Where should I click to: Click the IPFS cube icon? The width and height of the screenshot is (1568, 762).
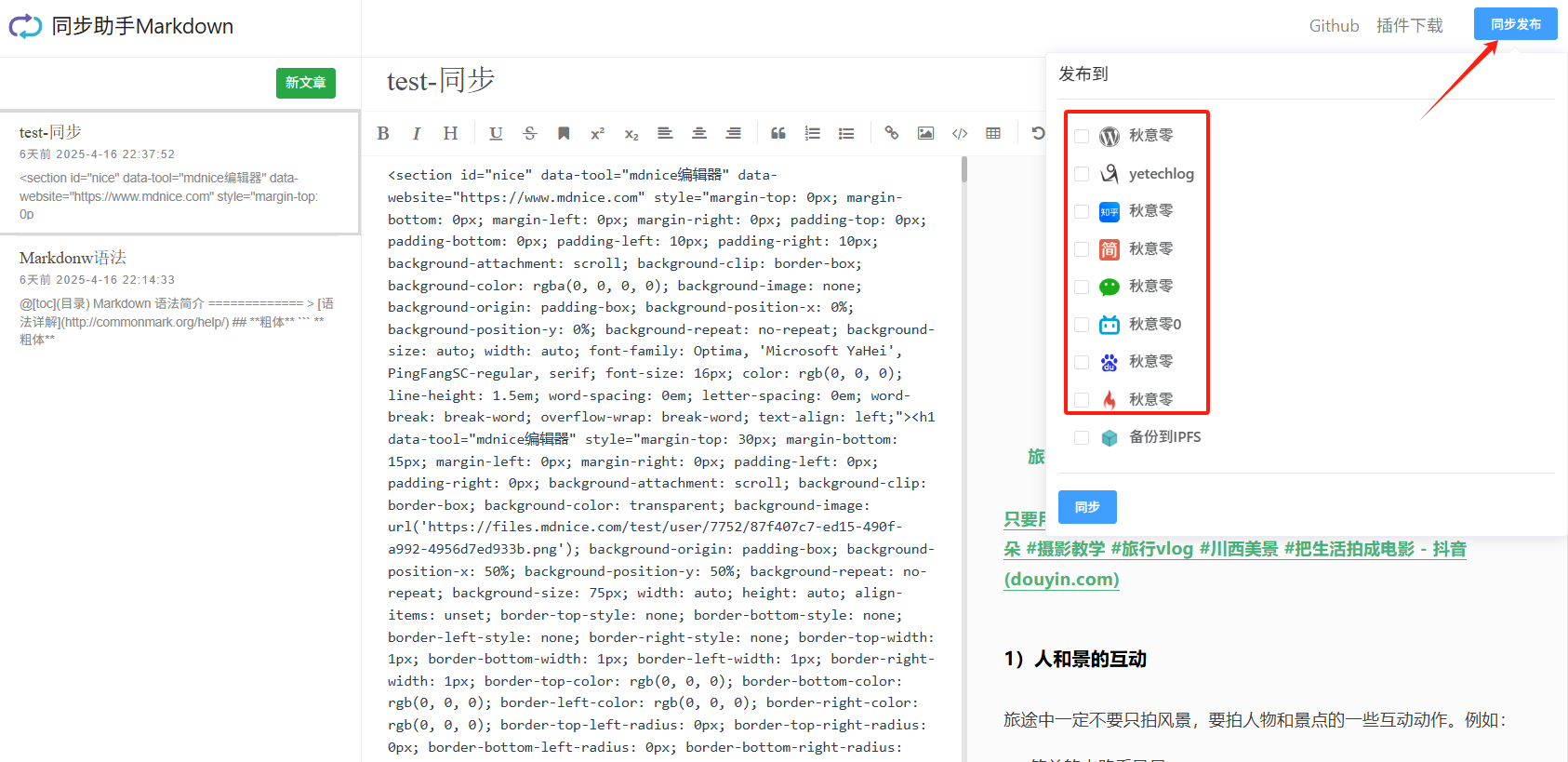[x=1110, y=438]
